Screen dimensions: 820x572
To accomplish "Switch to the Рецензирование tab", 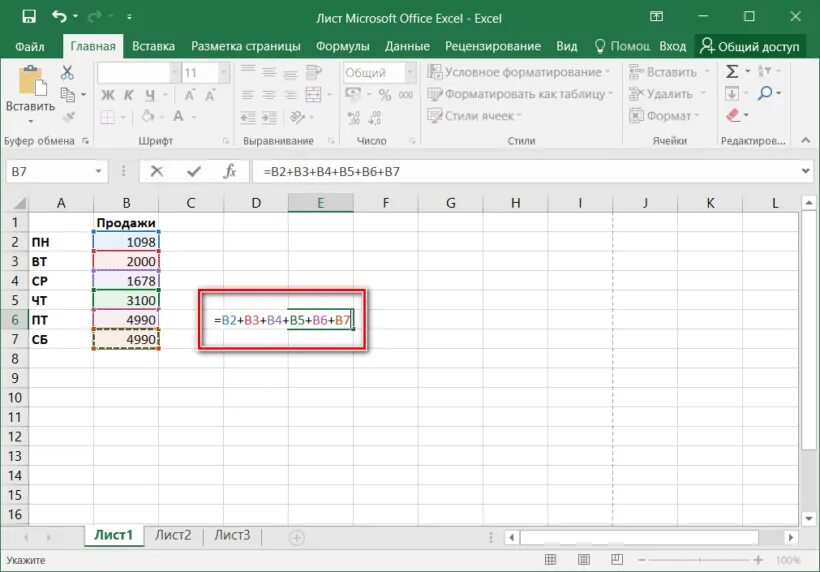I will 493,46.
